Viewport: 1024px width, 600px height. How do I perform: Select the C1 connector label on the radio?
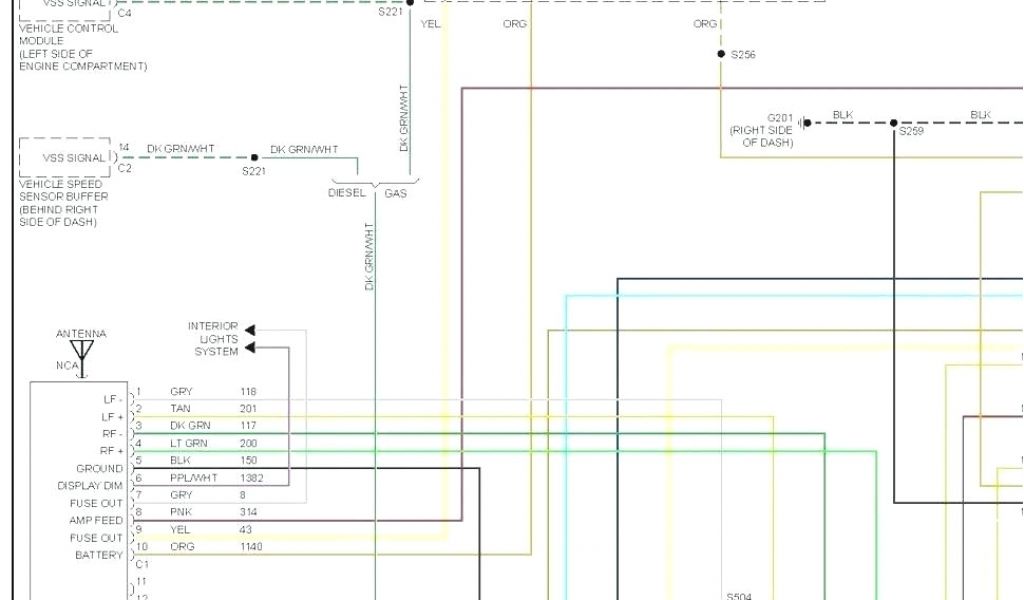(x=142, y=564)
